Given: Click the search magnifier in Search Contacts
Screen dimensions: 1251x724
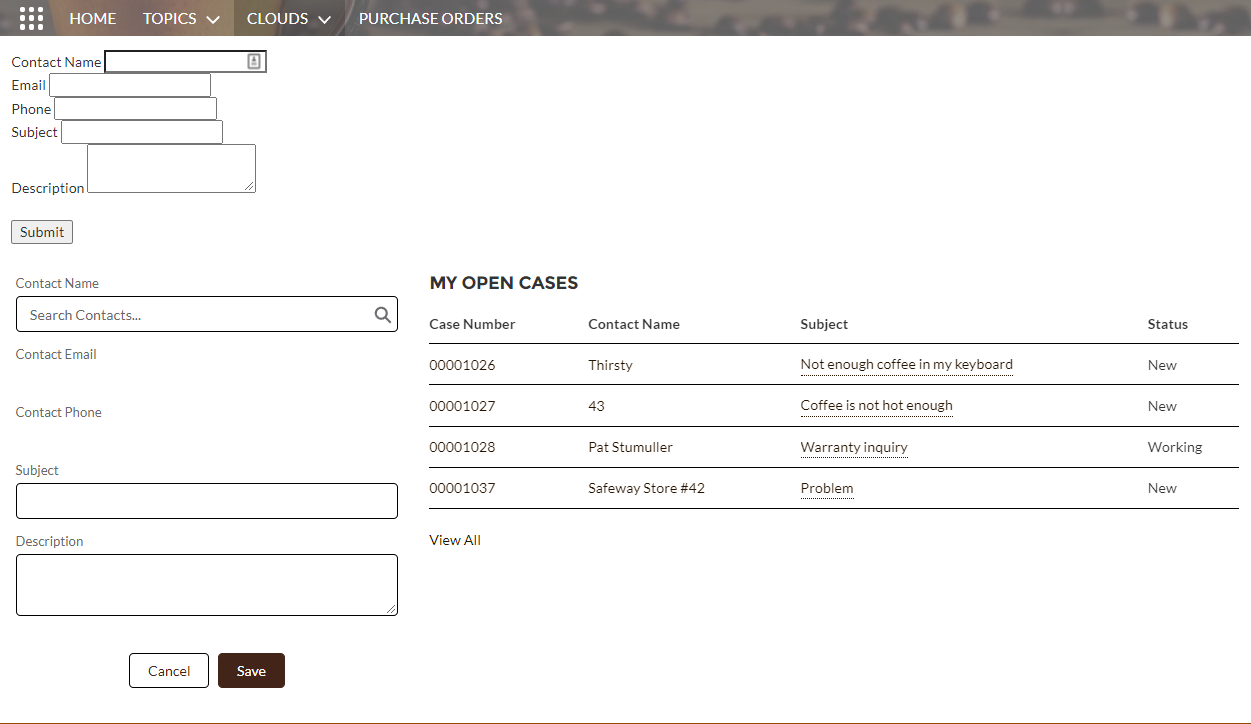Looking at the screenshot, I should pyautogui.click(x=383, y=315).
